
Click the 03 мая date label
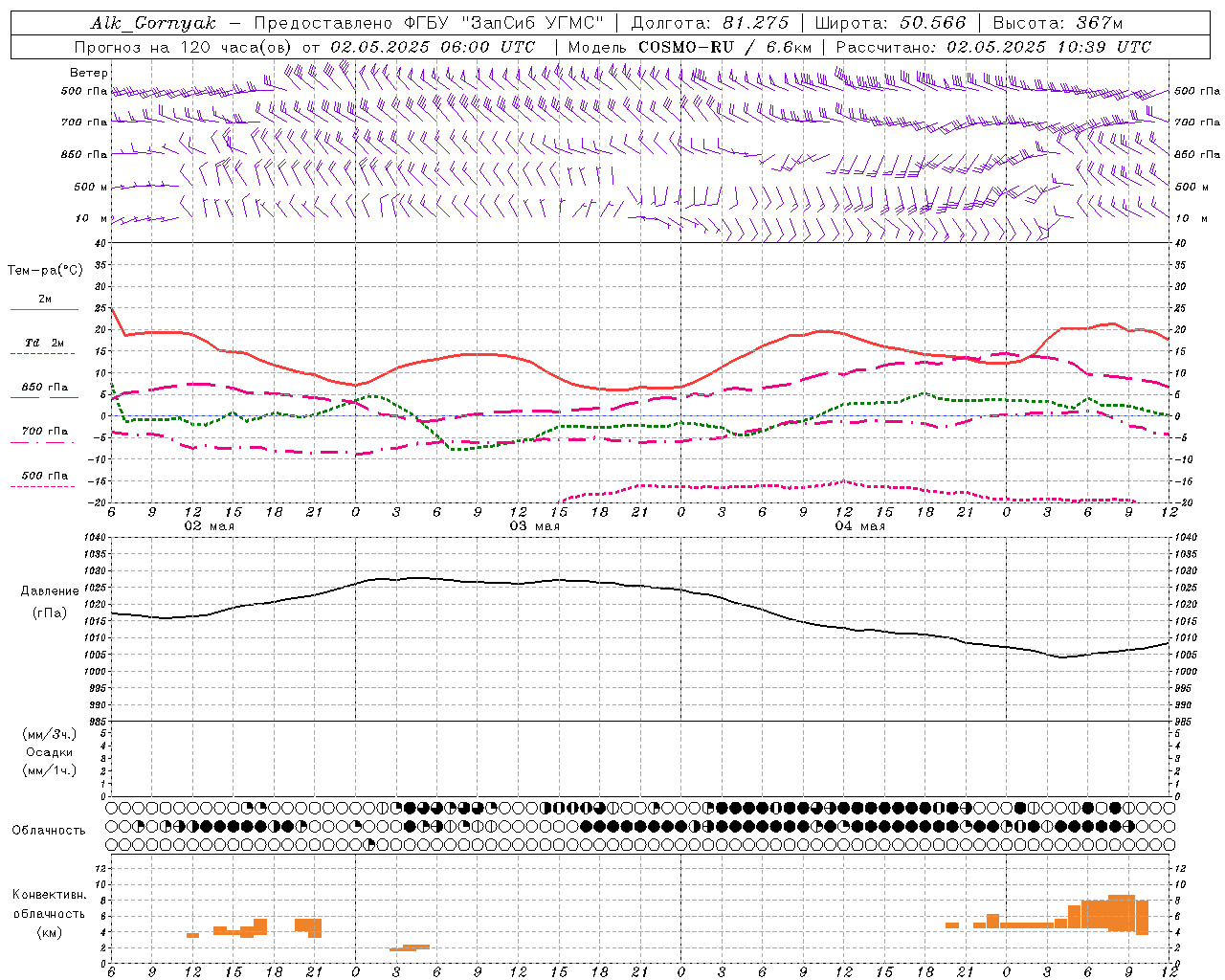[534, 526]
